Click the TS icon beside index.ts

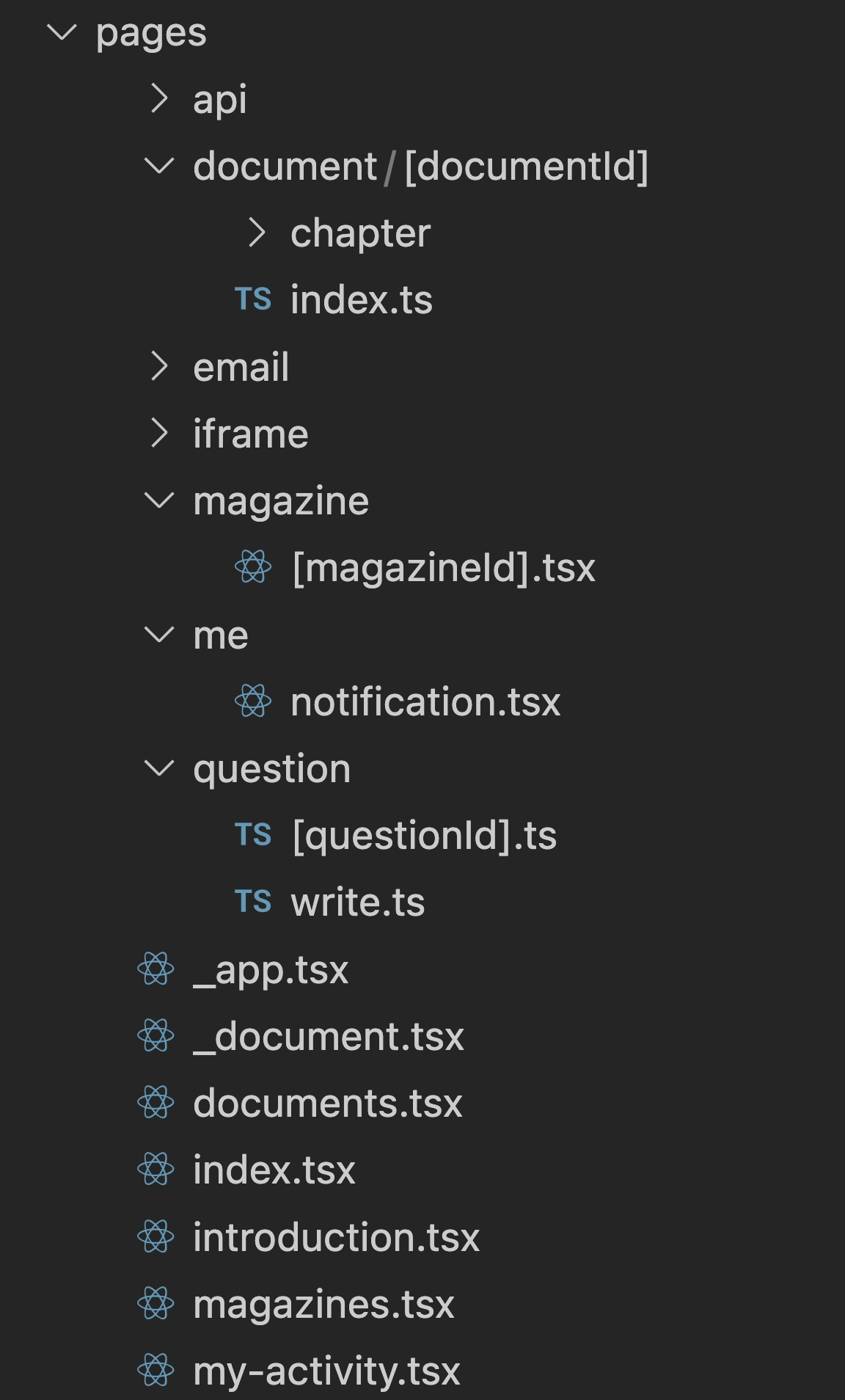[x=253, y=299]
